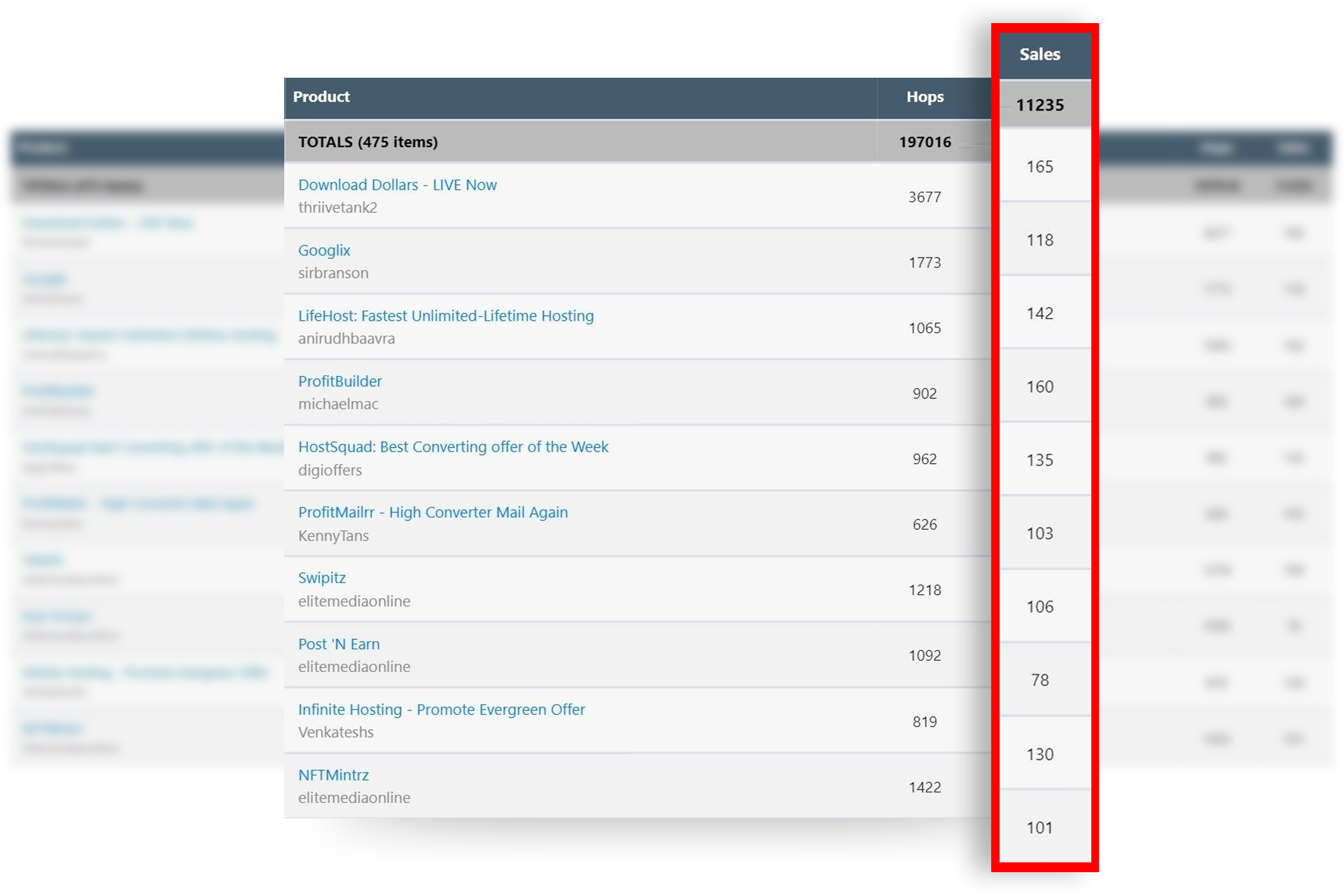1344x896 pixels.
Task: Select hops value 3677
Action: (925, 197)
